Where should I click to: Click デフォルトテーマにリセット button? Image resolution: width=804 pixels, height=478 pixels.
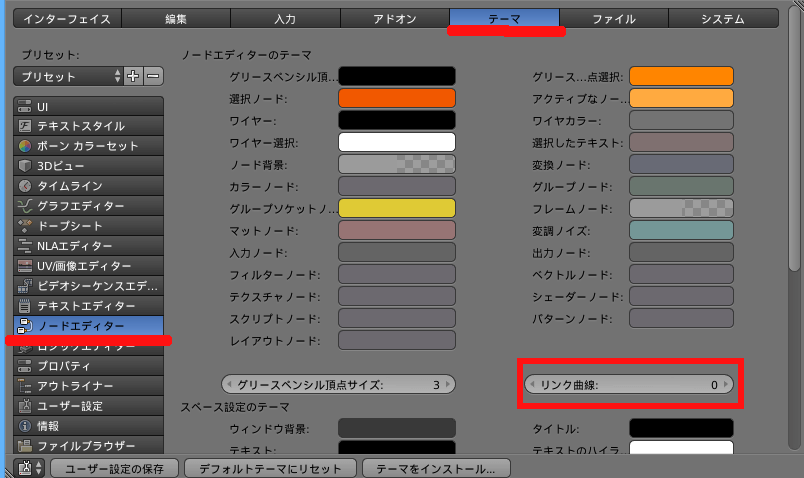point(270,468)
